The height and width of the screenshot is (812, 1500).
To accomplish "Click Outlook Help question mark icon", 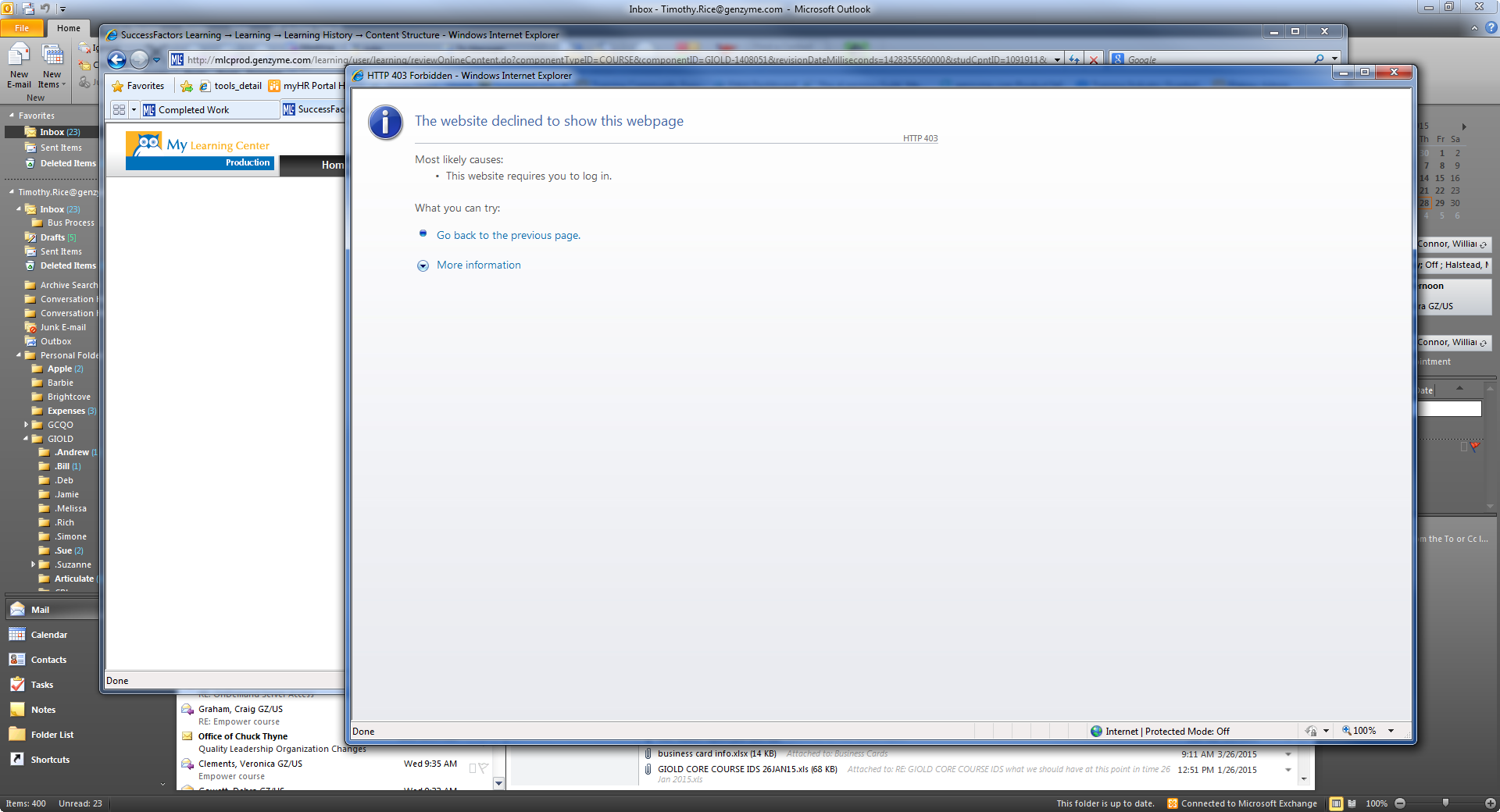I will click(x=1491, y=28).
